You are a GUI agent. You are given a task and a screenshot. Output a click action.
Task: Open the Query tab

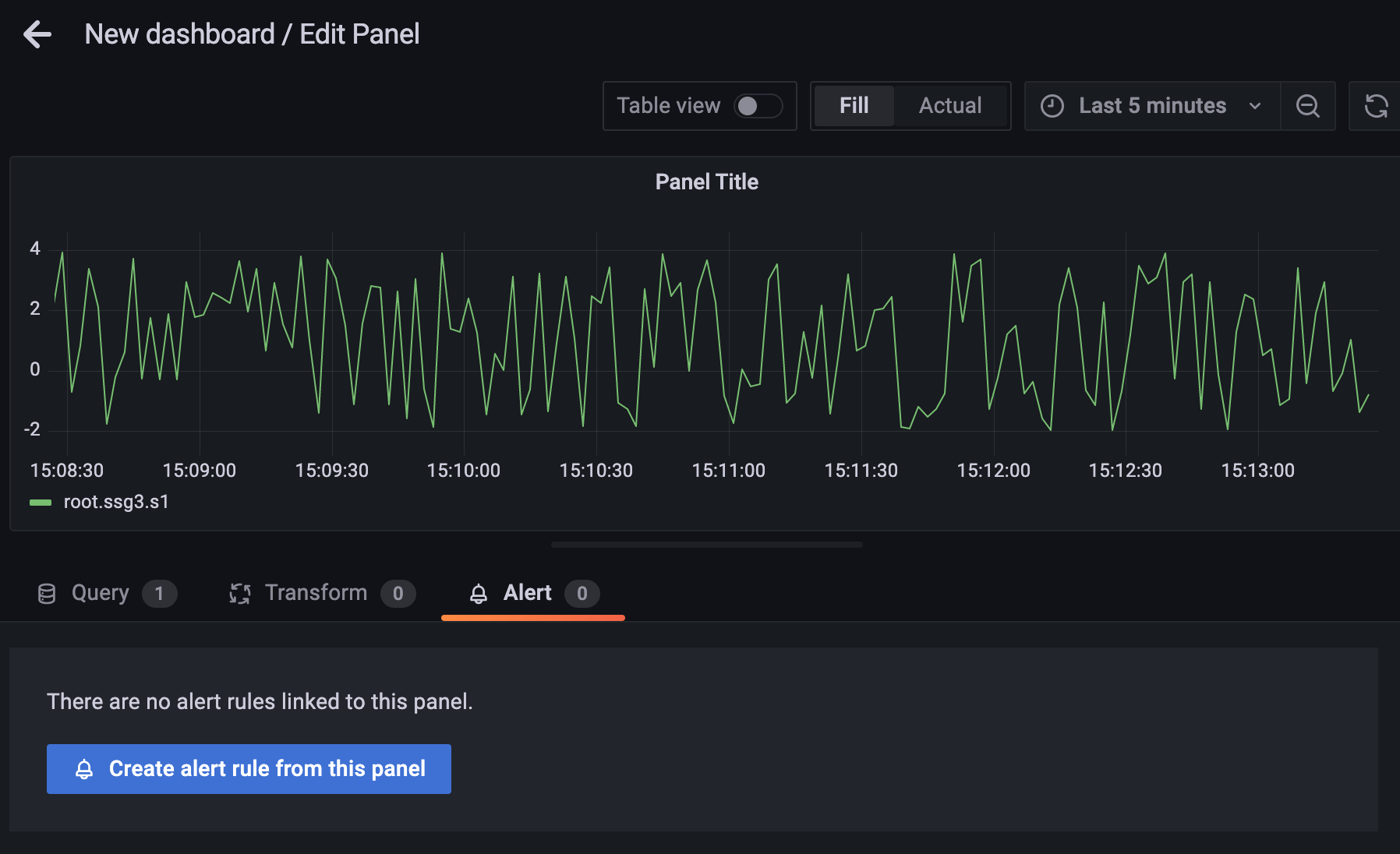[x=101, y=593]
